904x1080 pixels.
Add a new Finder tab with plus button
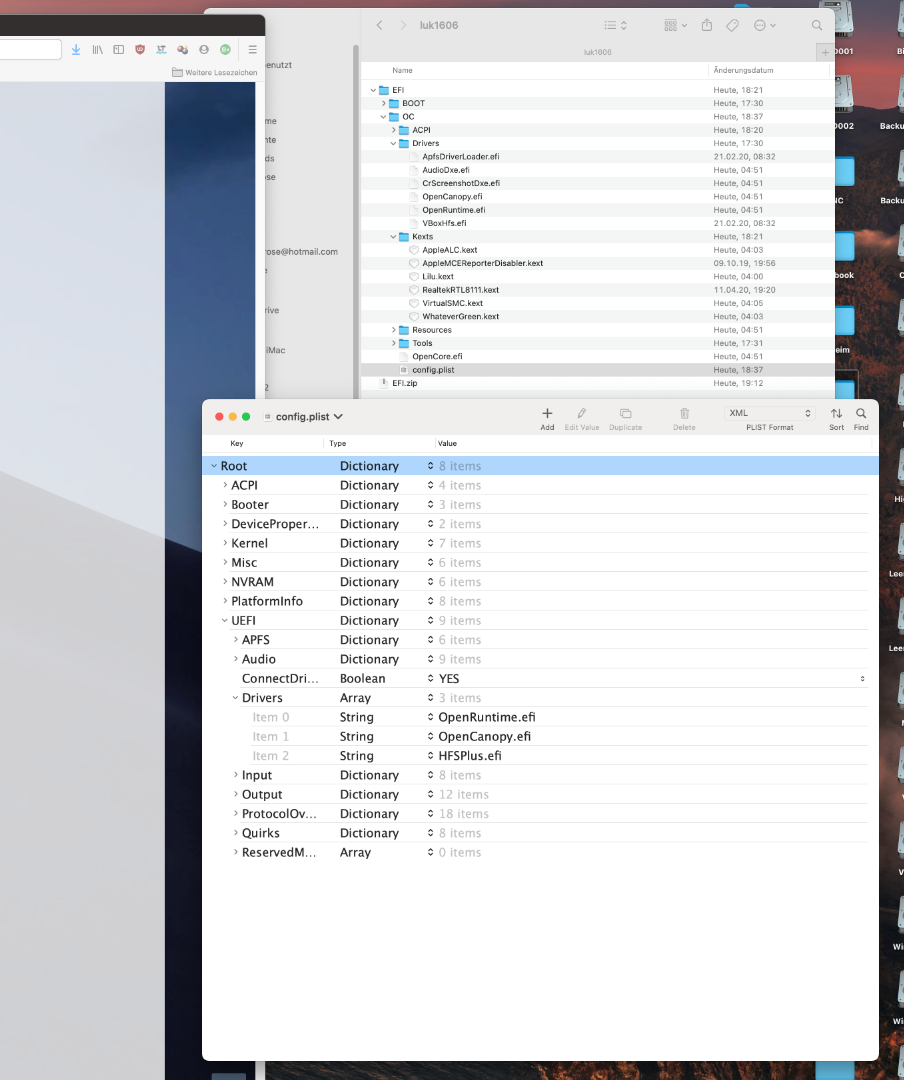[x=825, y=52]
